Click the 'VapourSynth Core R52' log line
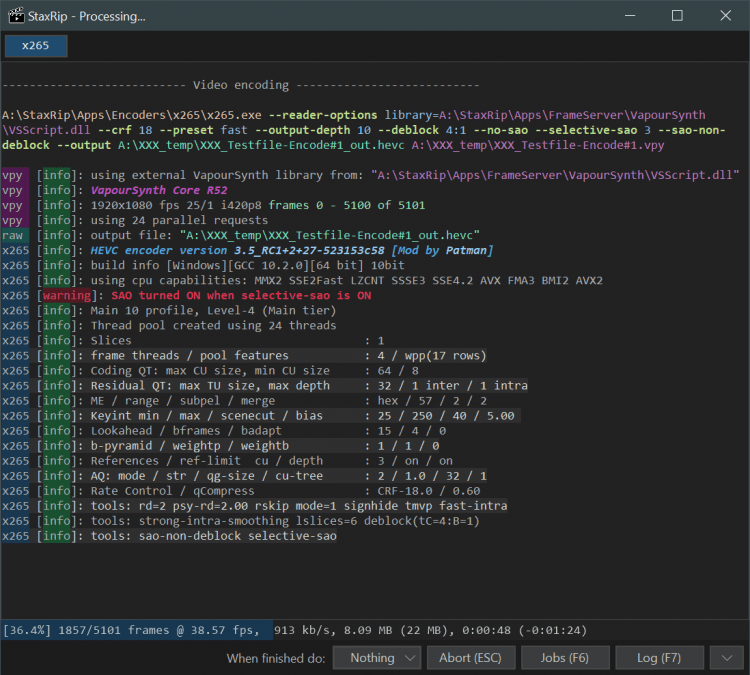 pos(157,190)
